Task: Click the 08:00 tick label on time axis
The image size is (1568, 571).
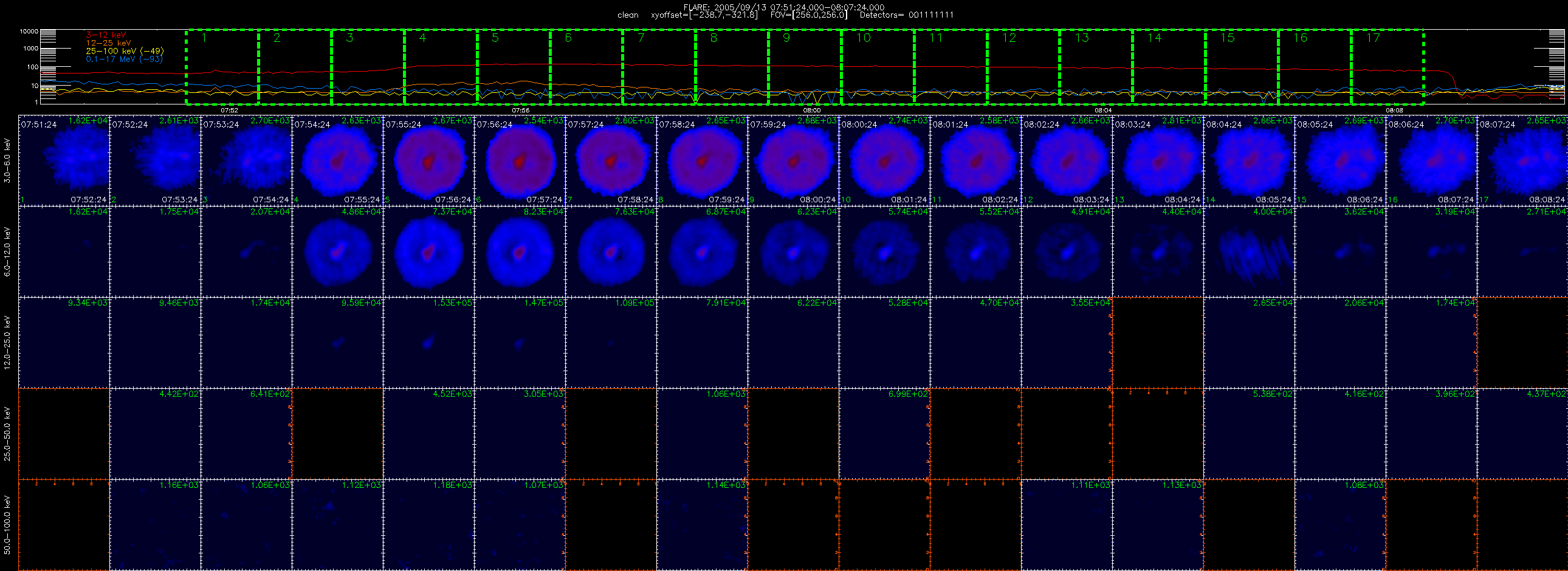Action: pos(812,111)
